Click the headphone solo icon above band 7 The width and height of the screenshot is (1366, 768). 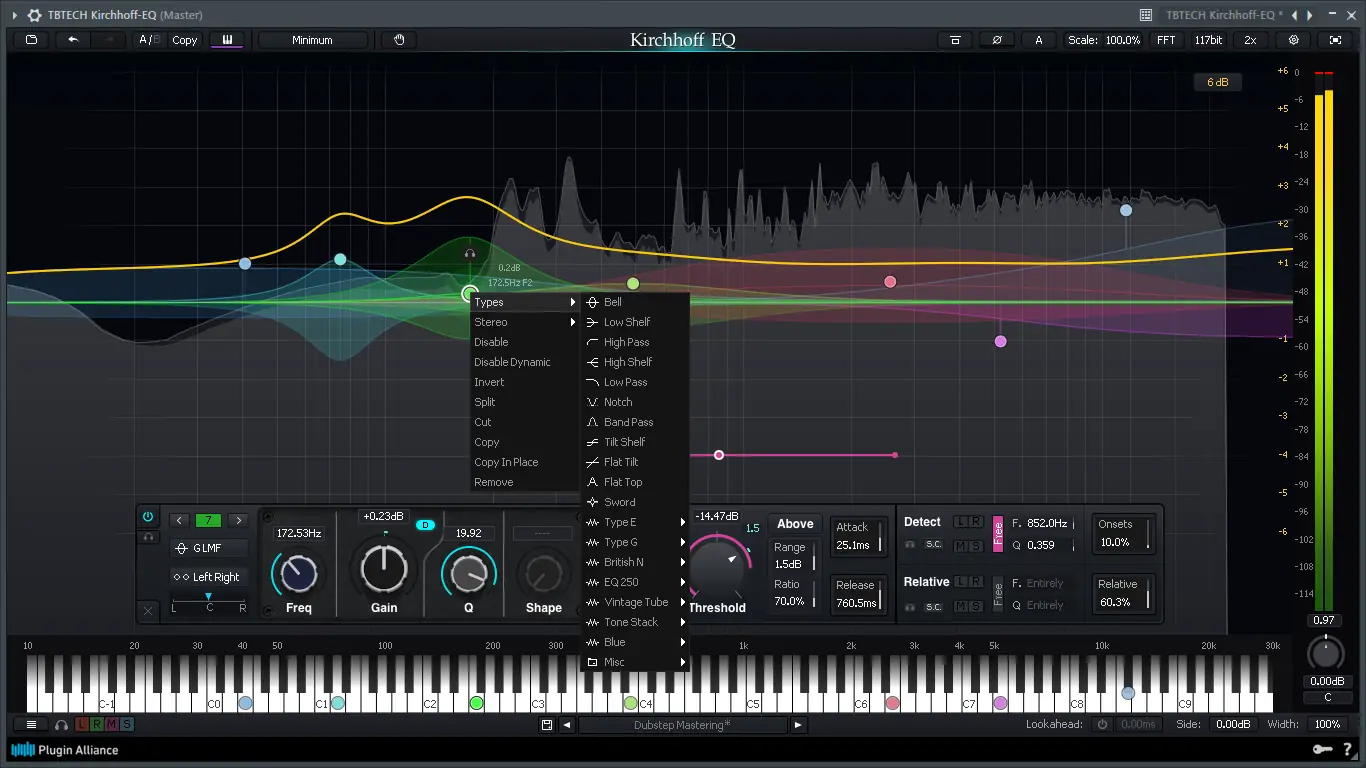470,254
